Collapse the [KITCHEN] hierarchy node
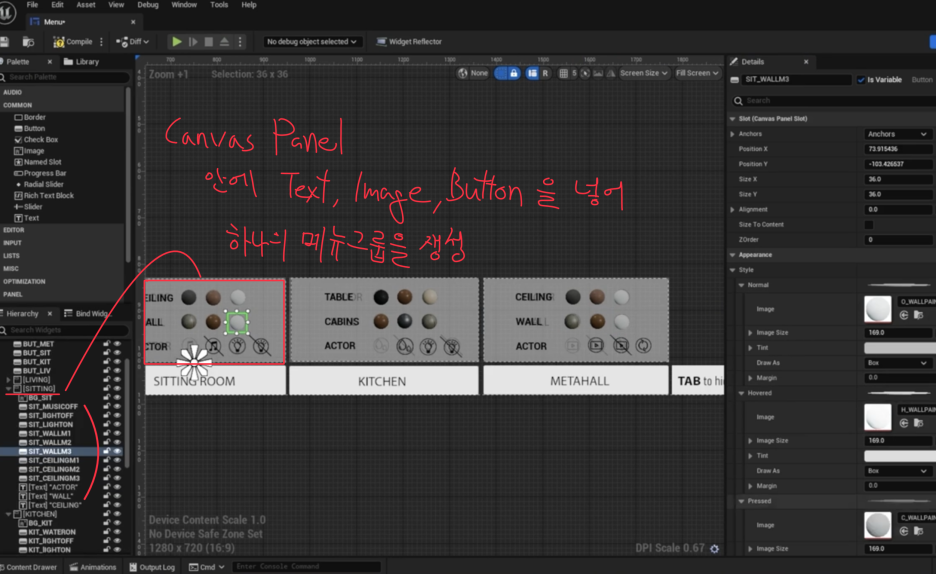Image resolution: width=936 pixels, height=574 pixels. (x=8, y=514)
